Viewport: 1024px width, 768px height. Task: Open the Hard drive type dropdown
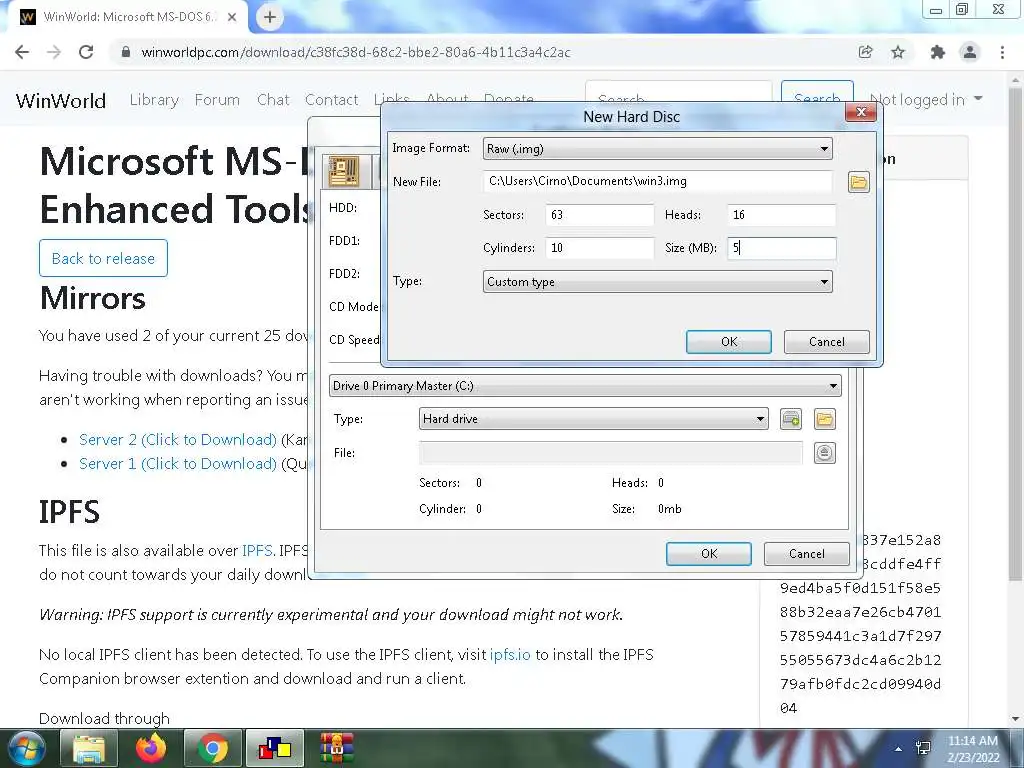point(593,419)
